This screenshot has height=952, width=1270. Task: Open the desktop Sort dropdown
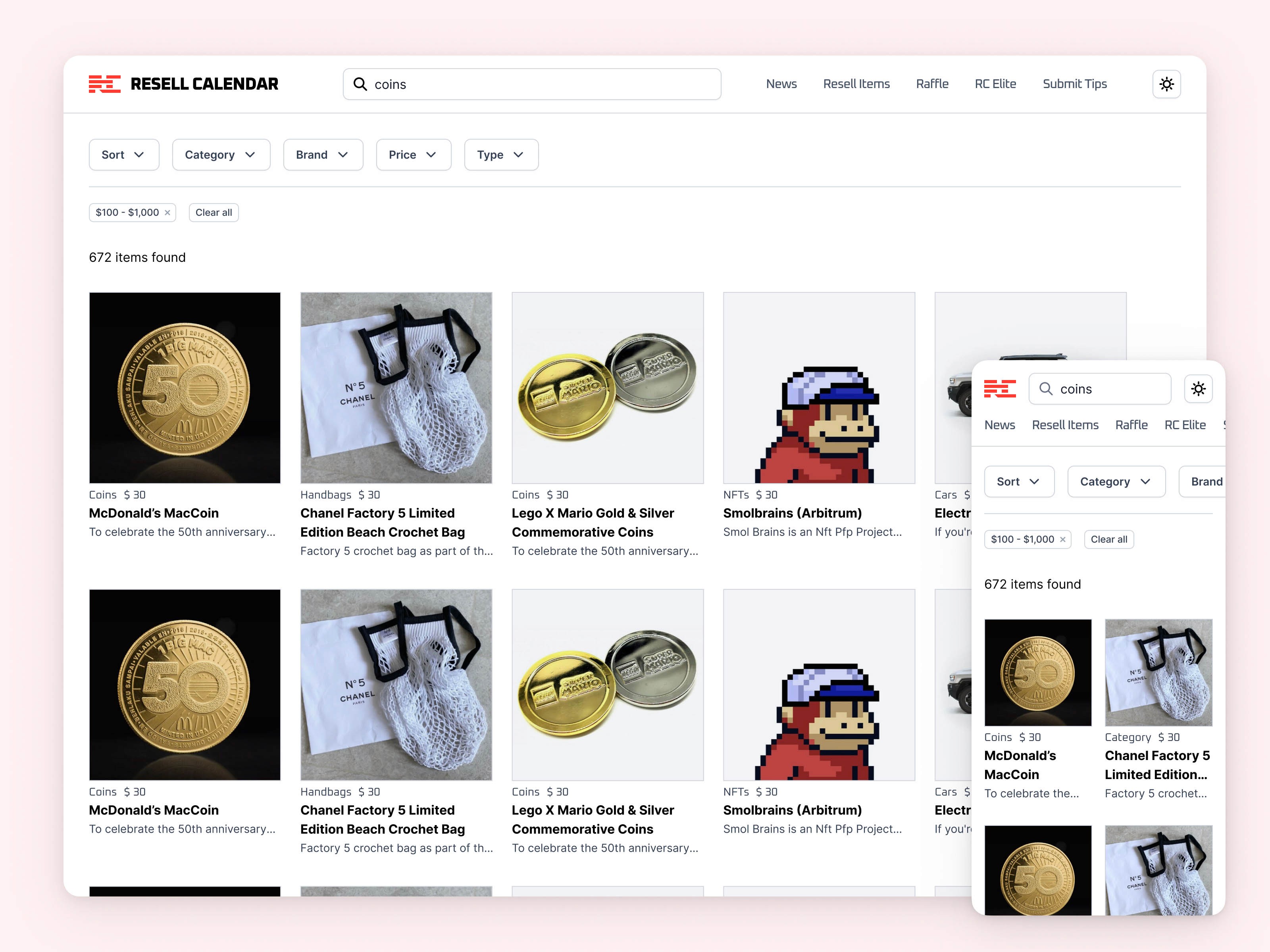click(x=124, y=155)
